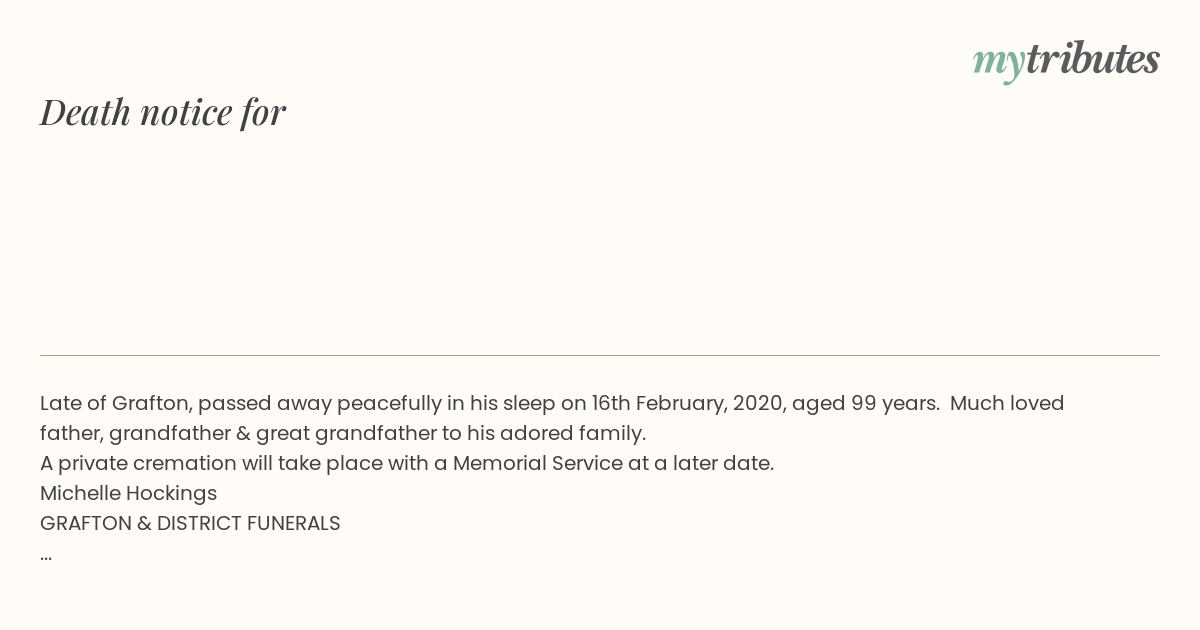
Task: Click the mytributes logo
Action: pos(1066,61)
